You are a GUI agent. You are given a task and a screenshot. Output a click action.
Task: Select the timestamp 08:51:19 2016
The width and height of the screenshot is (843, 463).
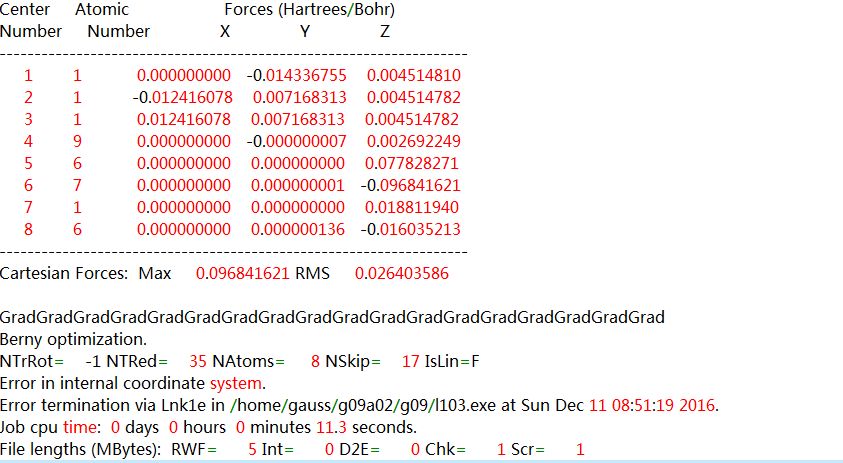[663, 406]
